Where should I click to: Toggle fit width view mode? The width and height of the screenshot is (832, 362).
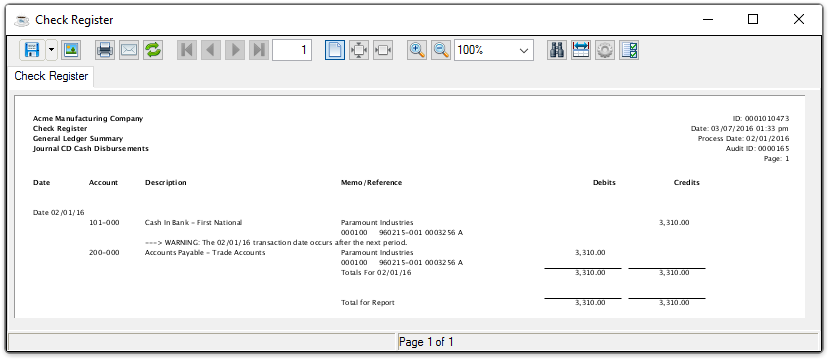pos(383,50)
